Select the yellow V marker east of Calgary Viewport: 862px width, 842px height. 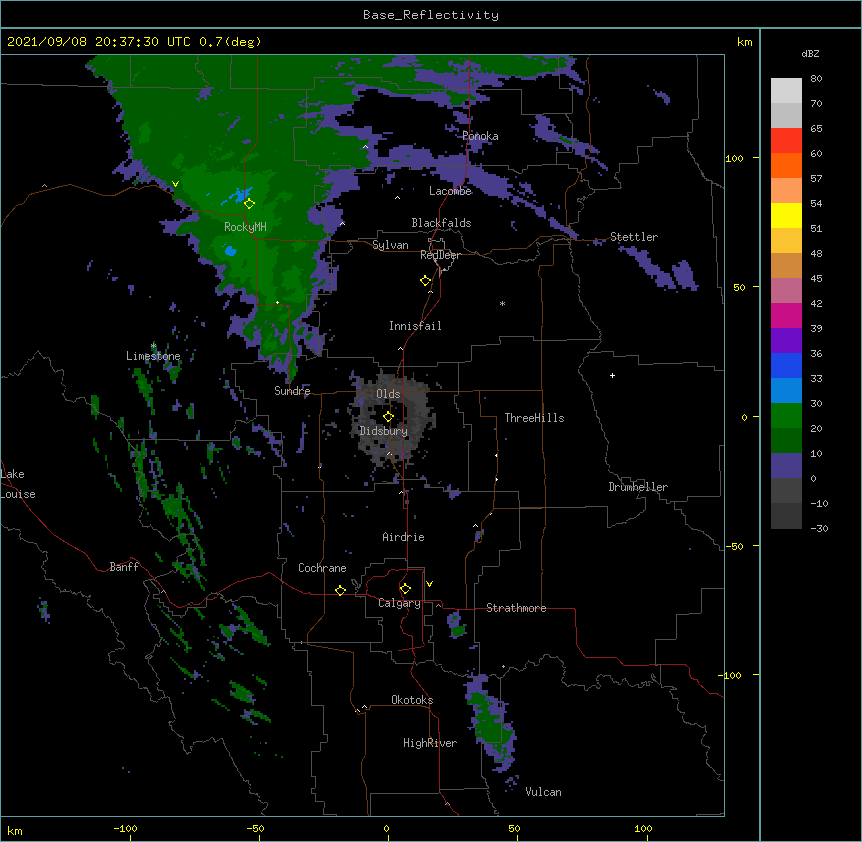point(429,584)
